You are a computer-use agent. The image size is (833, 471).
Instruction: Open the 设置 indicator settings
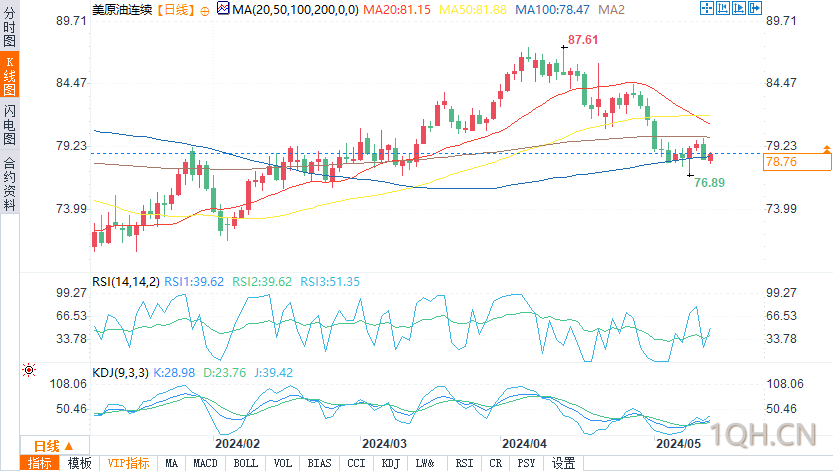point(563,463)
